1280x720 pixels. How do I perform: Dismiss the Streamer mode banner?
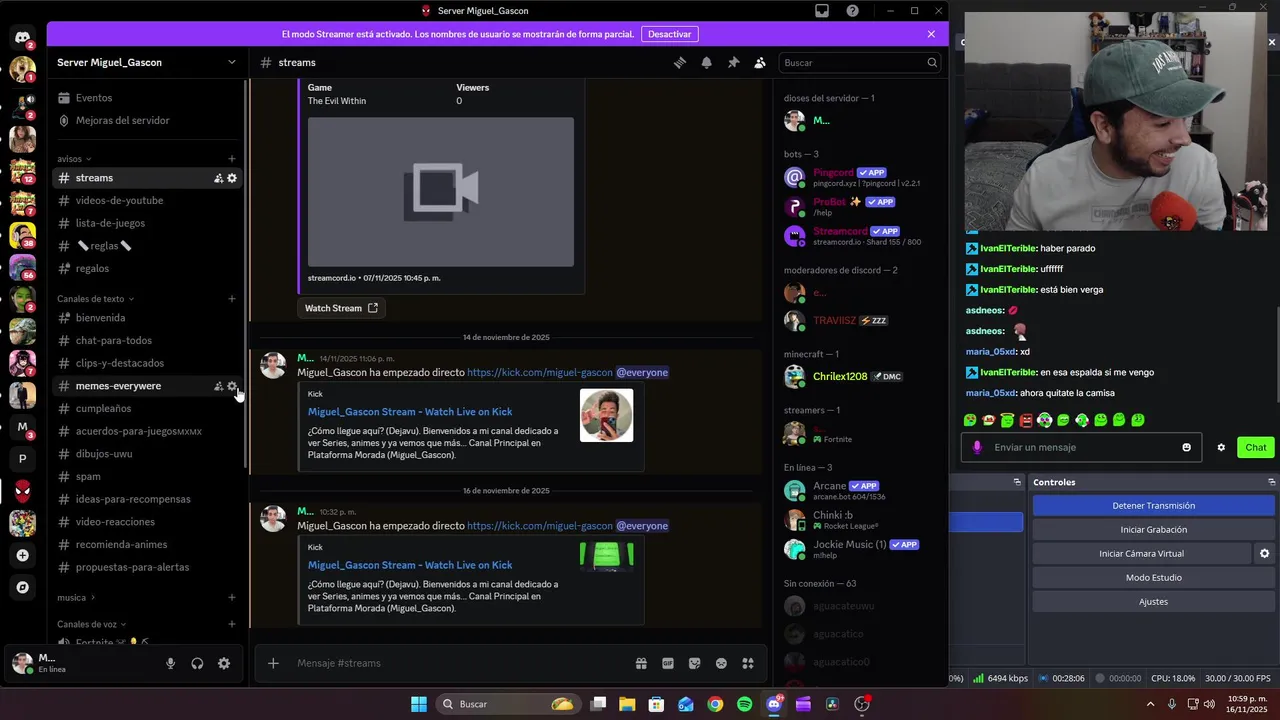[931, 34]
